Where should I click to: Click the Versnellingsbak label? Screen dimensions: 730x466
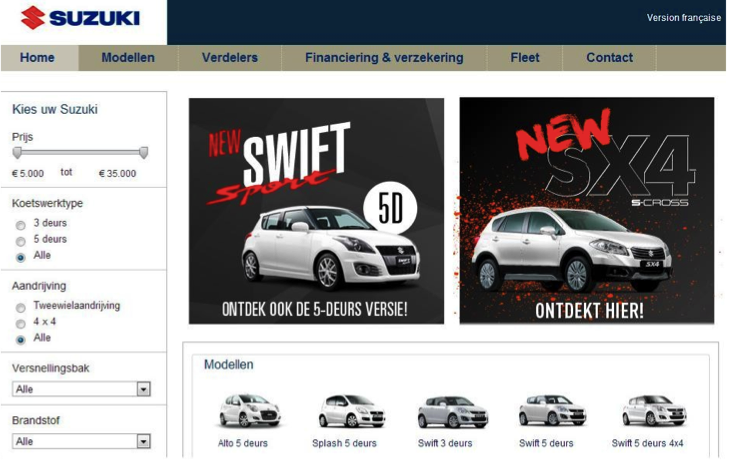[x=51, y=368]
